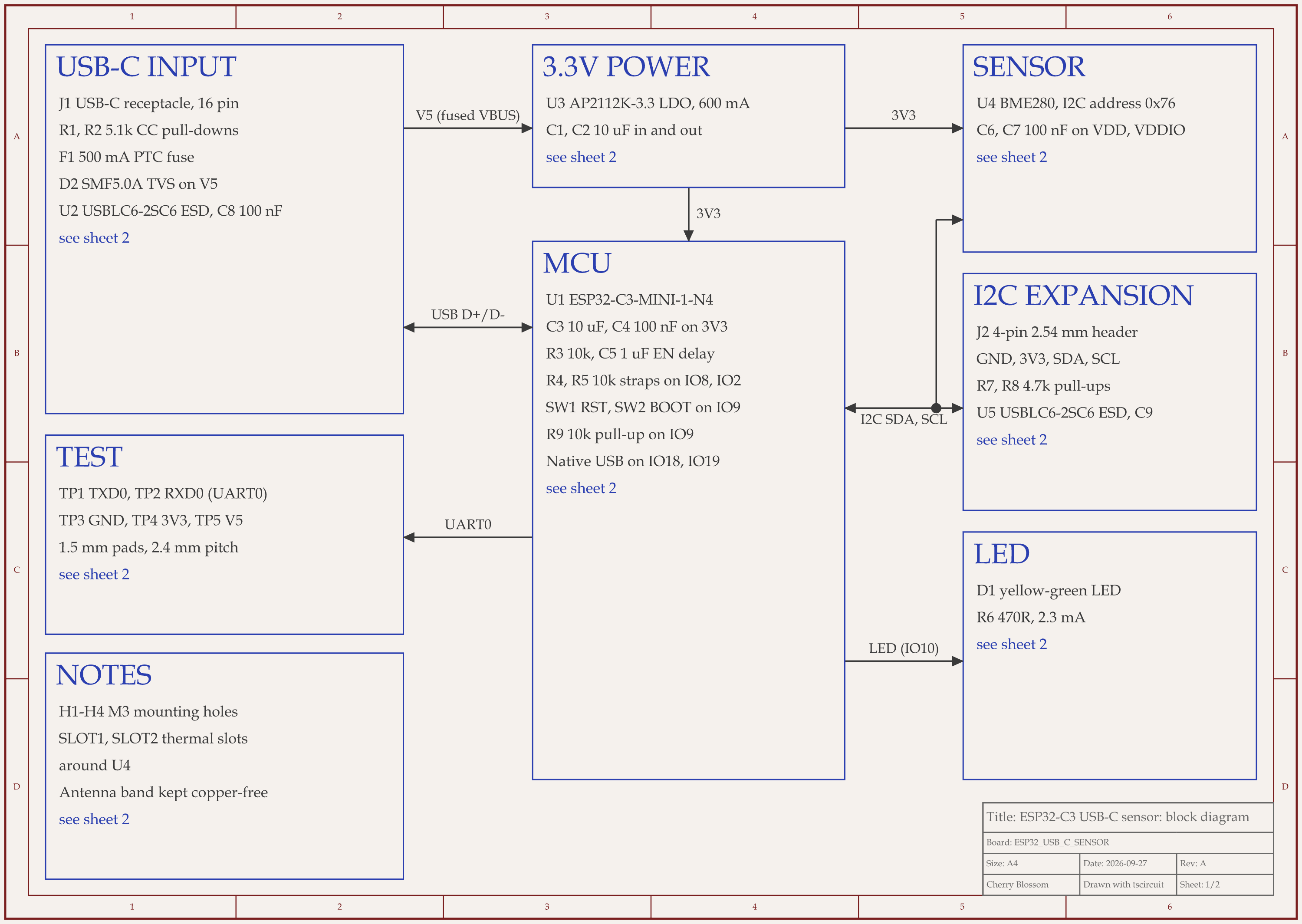This screenshot has width=1302, height=924.
Task: Select 'J1 USB-C receptacle, 16 pin' line
Action: (x=148, y=104)
